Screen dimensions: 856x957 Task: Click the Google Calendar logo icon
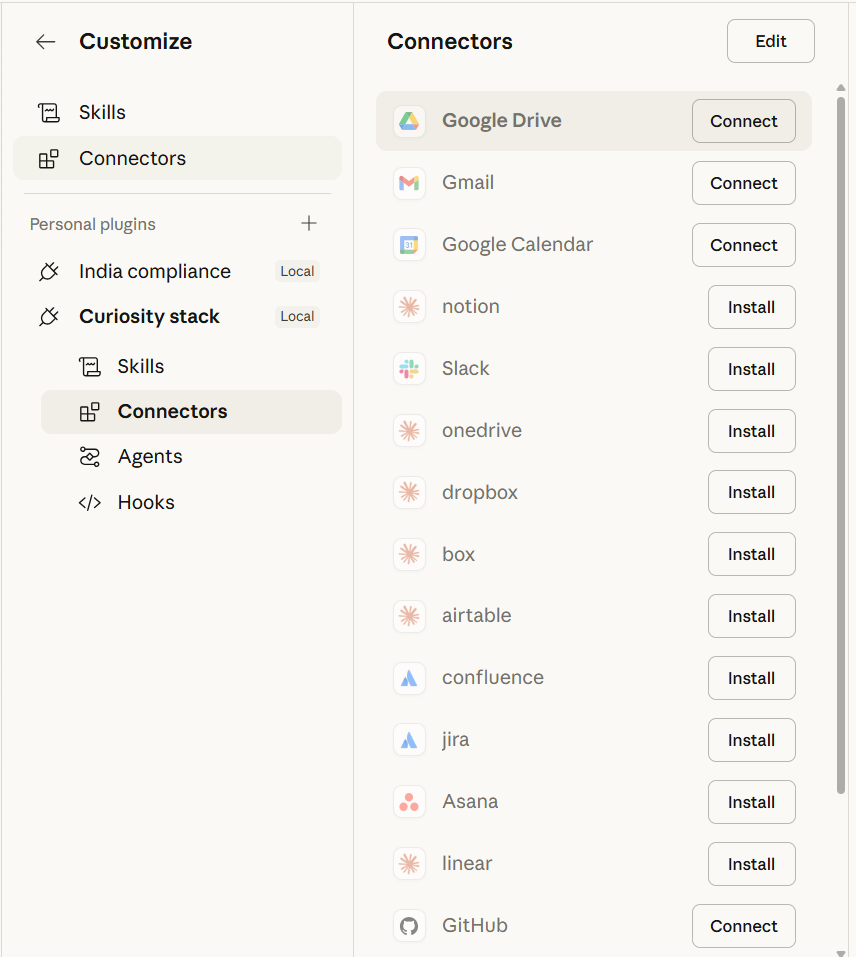click(x=409, y=245)
